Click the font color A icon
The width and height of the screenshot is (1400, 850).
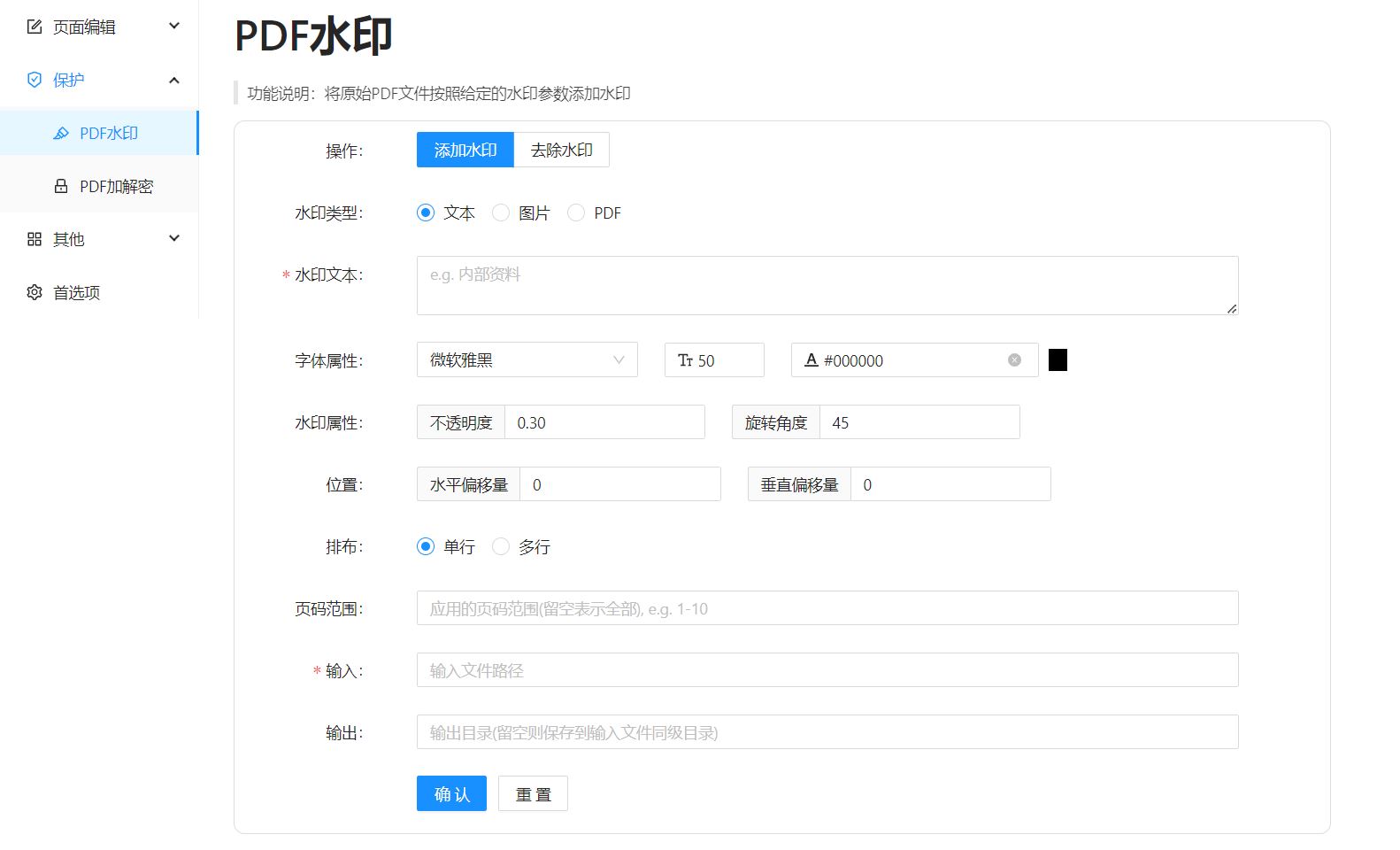[x=811, y=360]
